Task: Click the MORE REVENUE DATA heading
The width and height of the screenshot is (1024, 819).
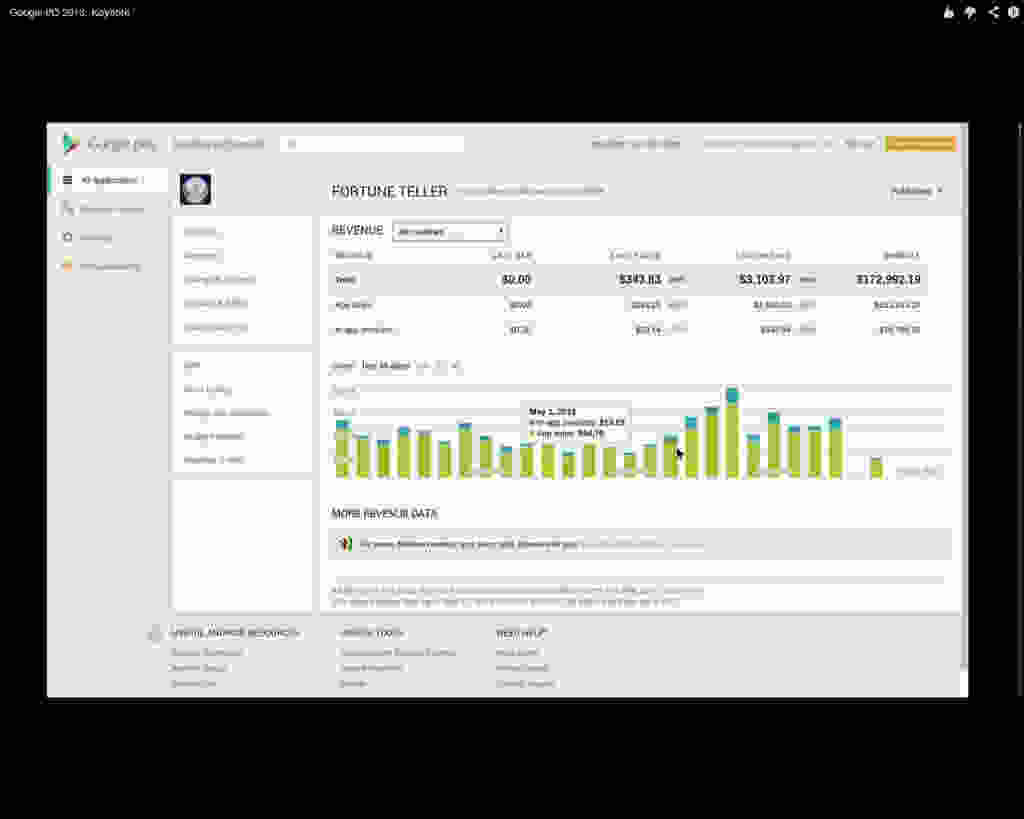Action: click(x=385, y=514)
